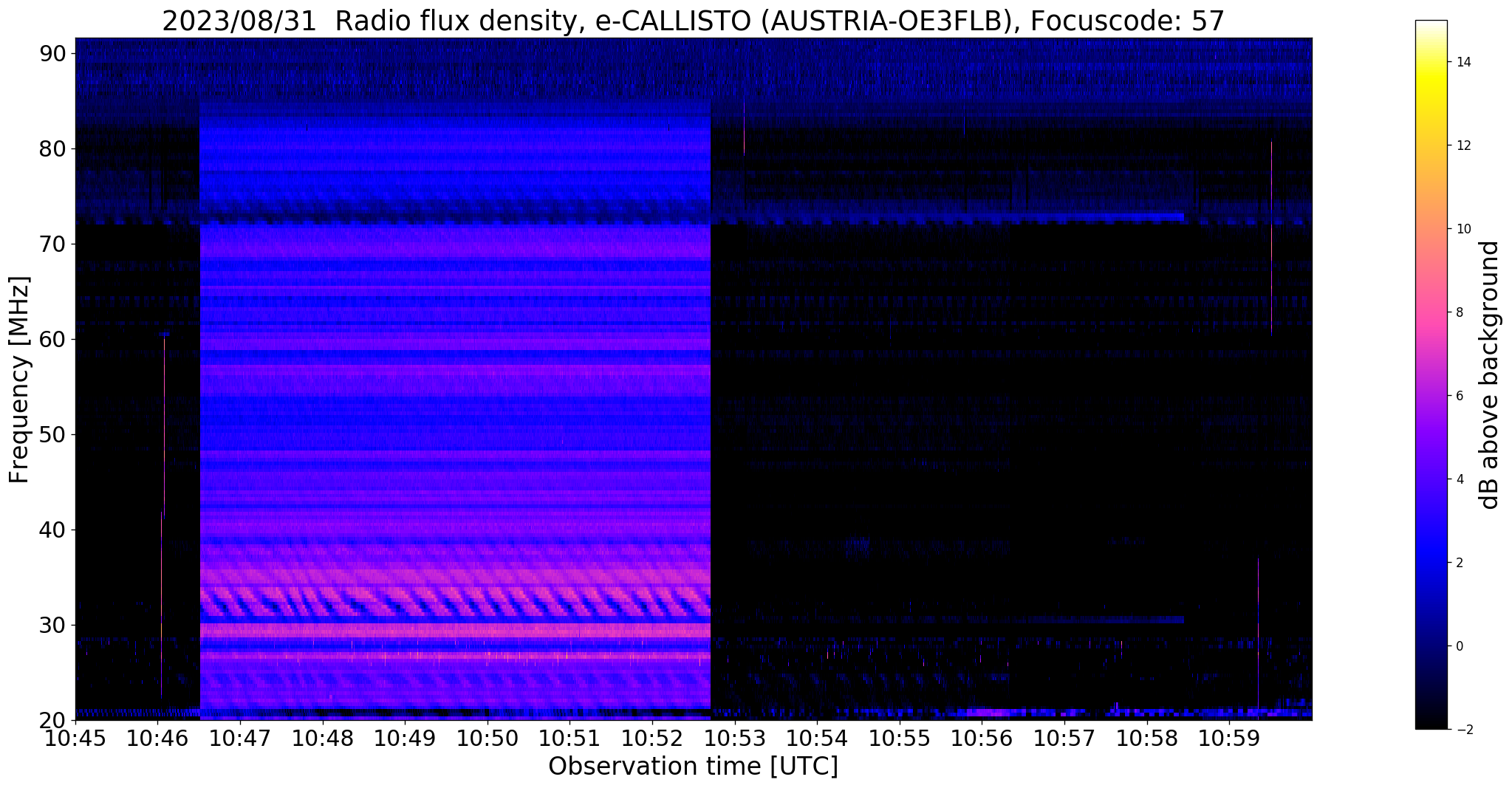1512x788 pixels.
Task: Click the 10:58 time tick label
Action: pos(1147,738)
